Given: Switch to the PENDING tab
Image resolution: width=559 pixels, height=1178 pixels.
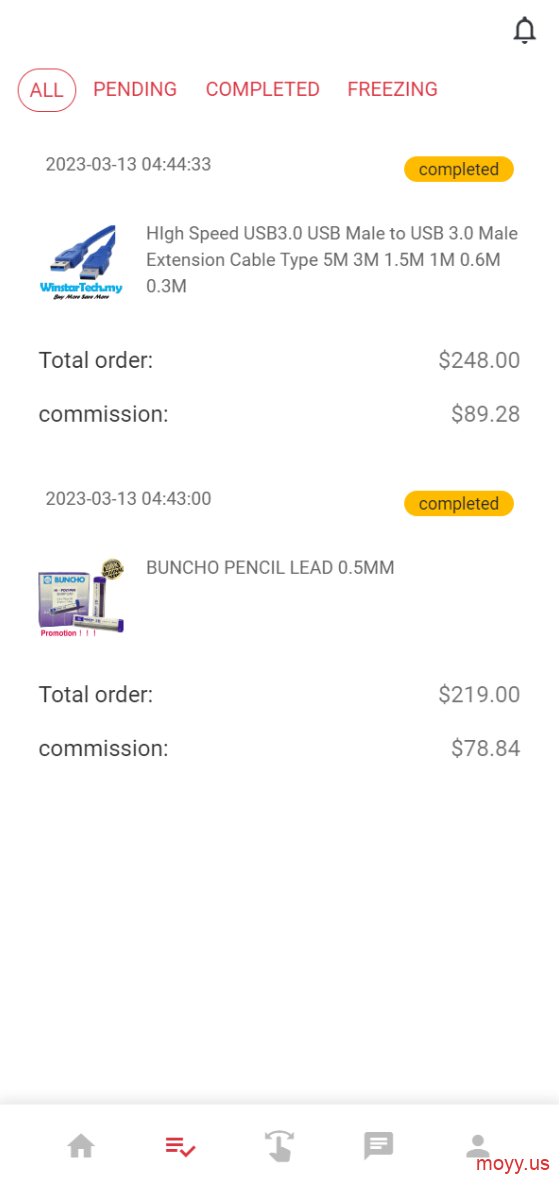Looking at the screenshot, I should click(135, 89).
